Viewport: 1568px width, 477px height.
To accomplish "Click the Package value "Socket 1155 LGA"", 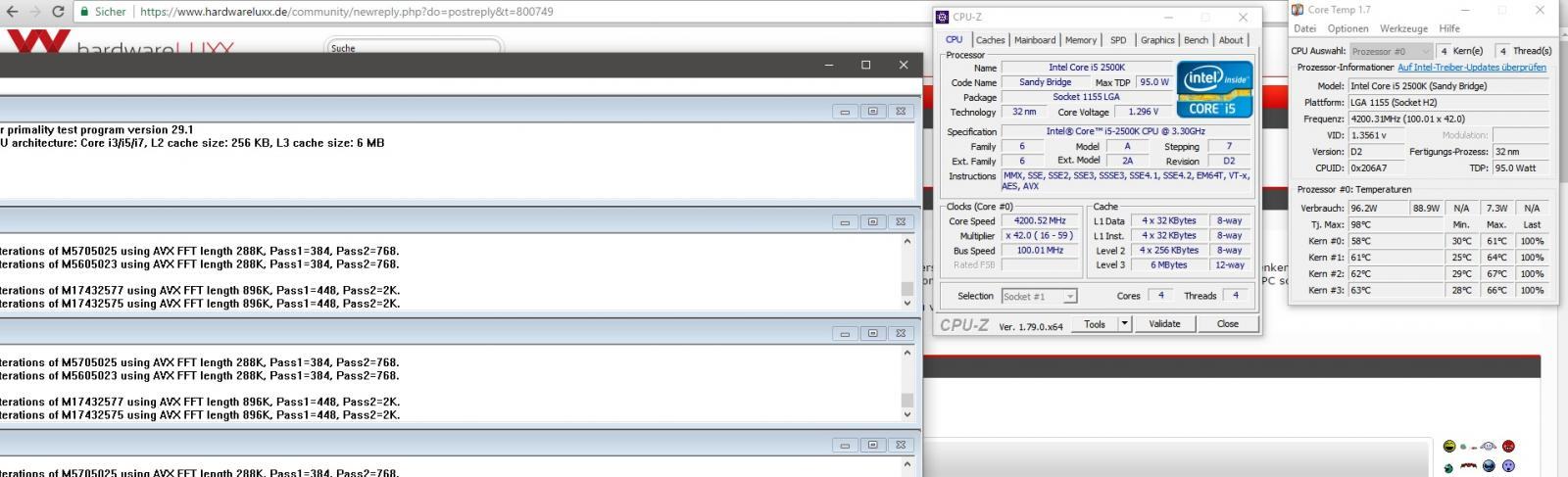I will 1087,97.
